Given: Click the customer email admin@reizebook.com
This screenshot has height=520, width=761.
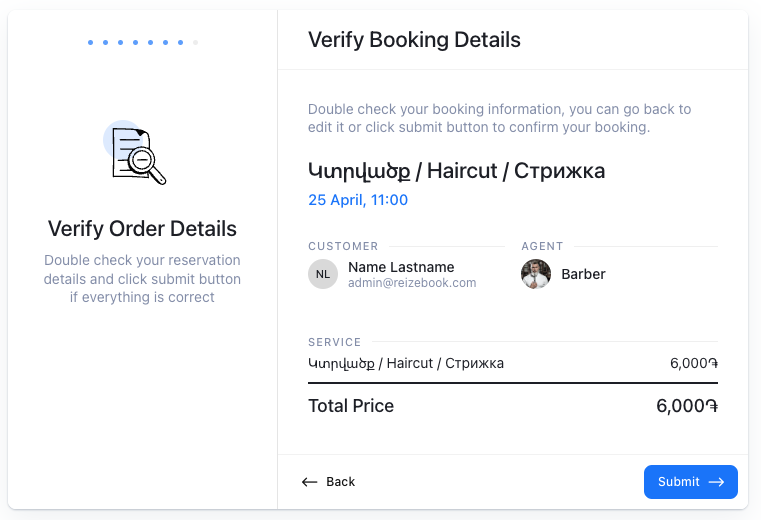Looking at the screenshot, I should pyautogui.click(x=412, y=283).
